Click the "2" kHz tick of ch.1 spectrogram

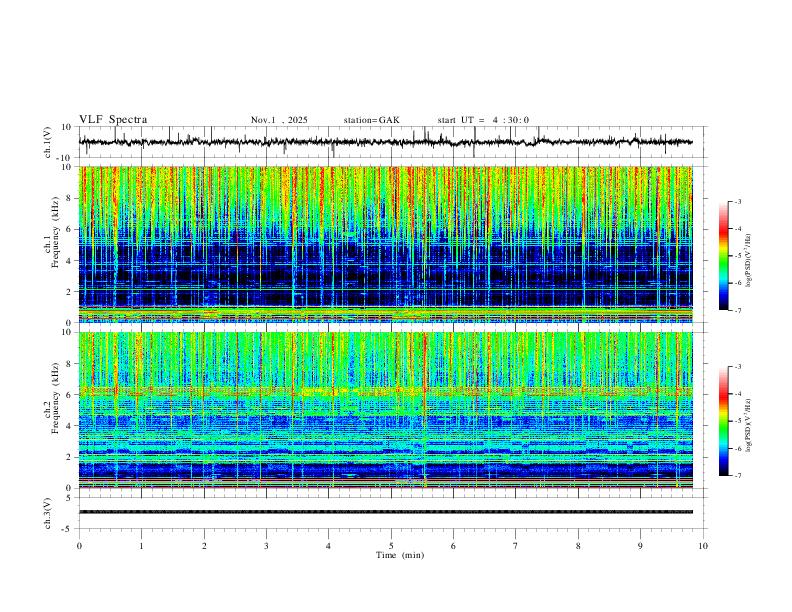click(x=70, y=291)
